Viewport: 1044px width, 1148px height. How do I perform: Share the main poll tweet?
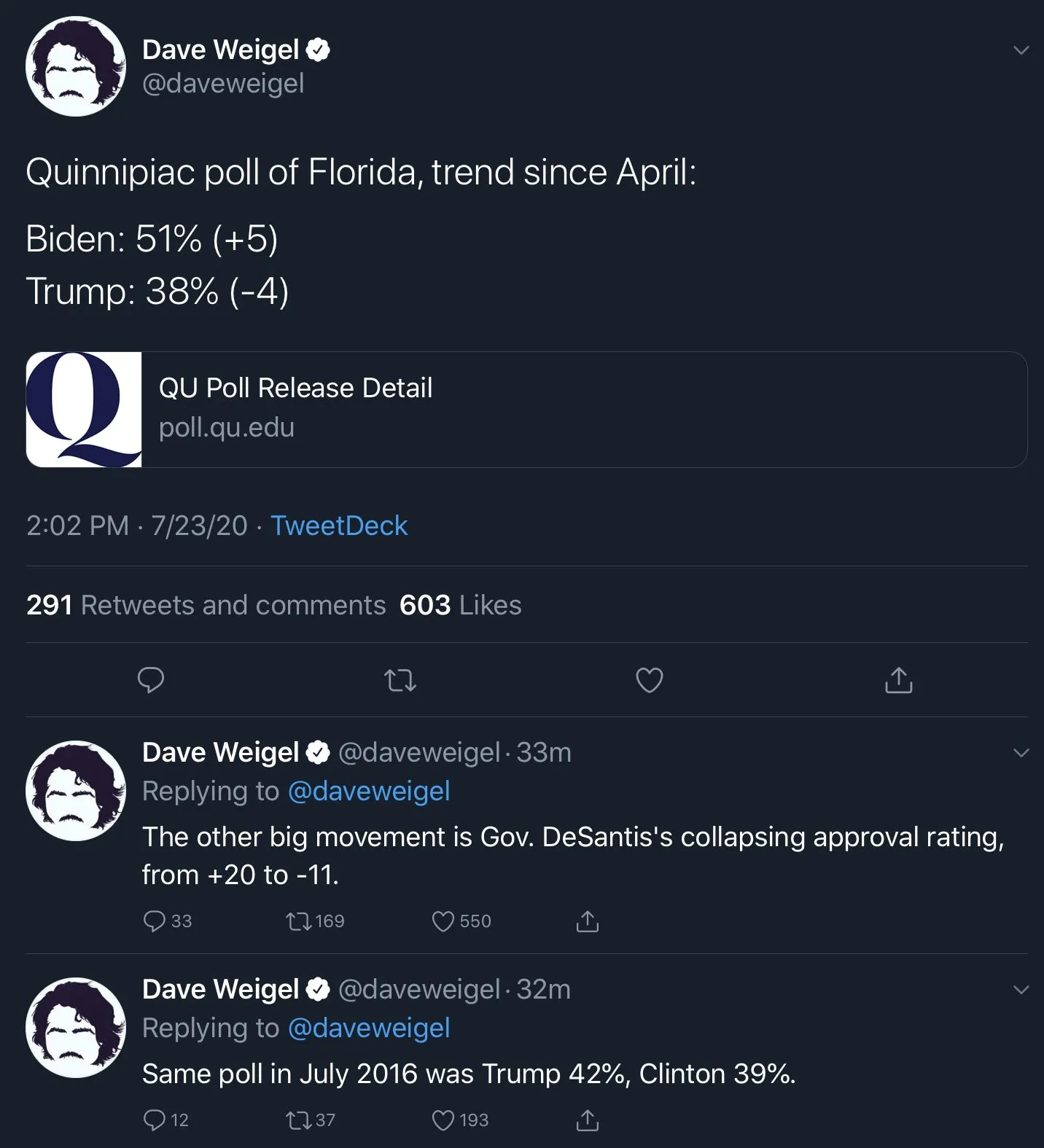(x=898, y=680)
